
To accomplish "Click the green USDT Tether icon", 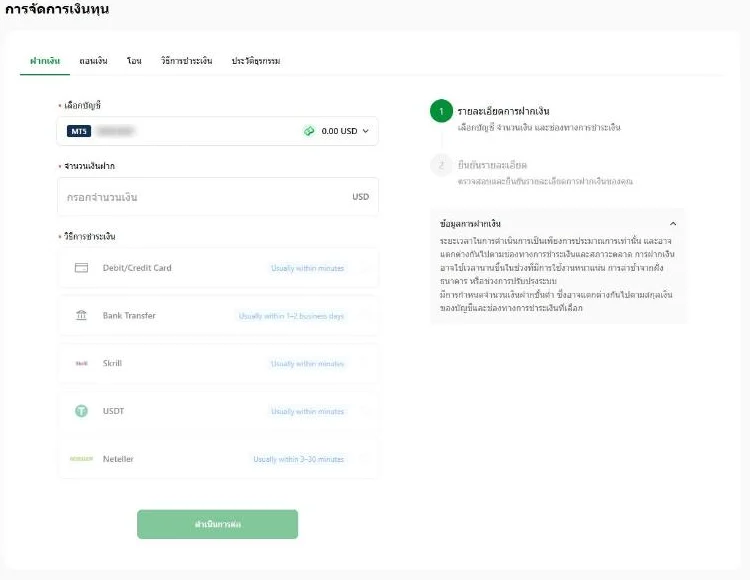I will (x=81, y=411).
